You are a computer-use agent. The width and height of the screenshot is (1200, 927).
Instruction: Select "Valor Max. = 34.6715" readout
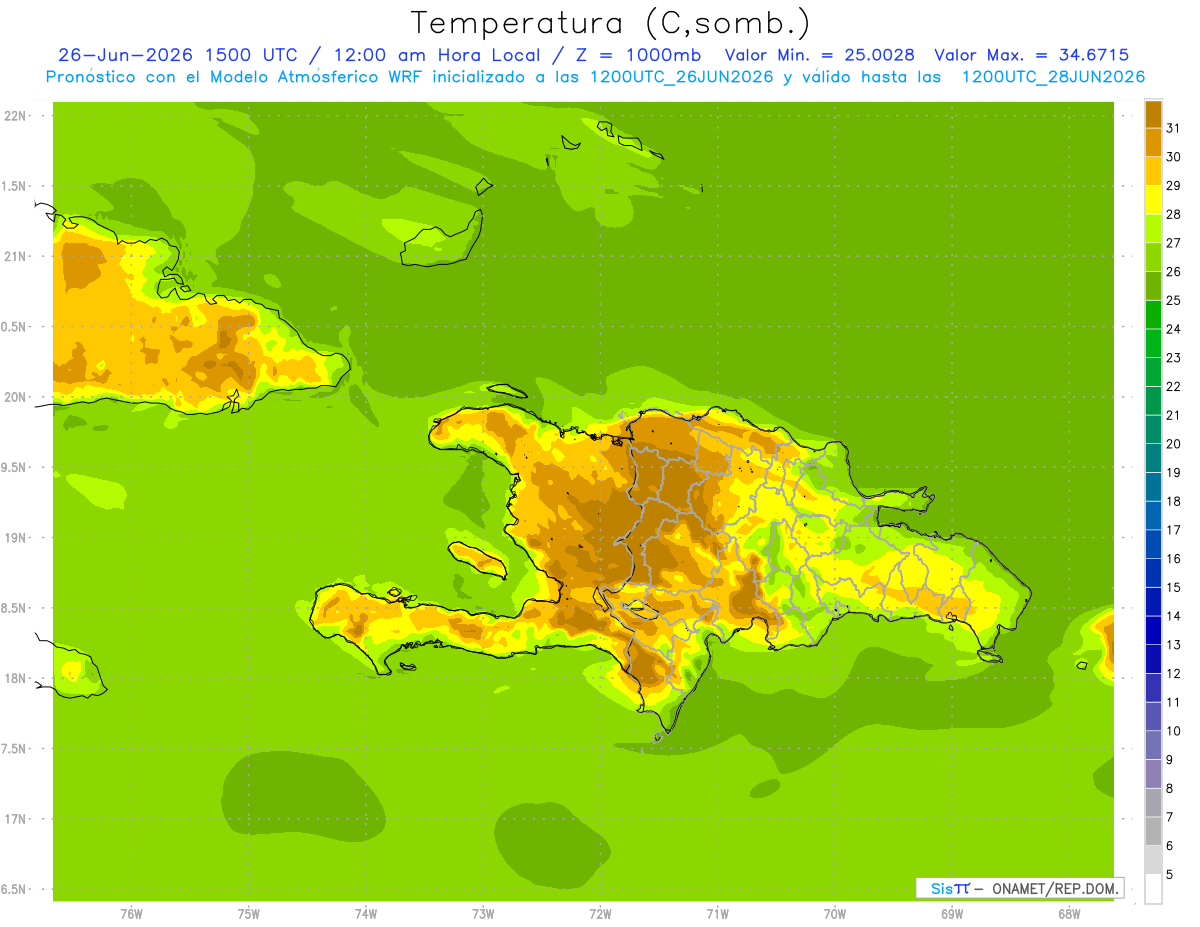coord(1031,55)
